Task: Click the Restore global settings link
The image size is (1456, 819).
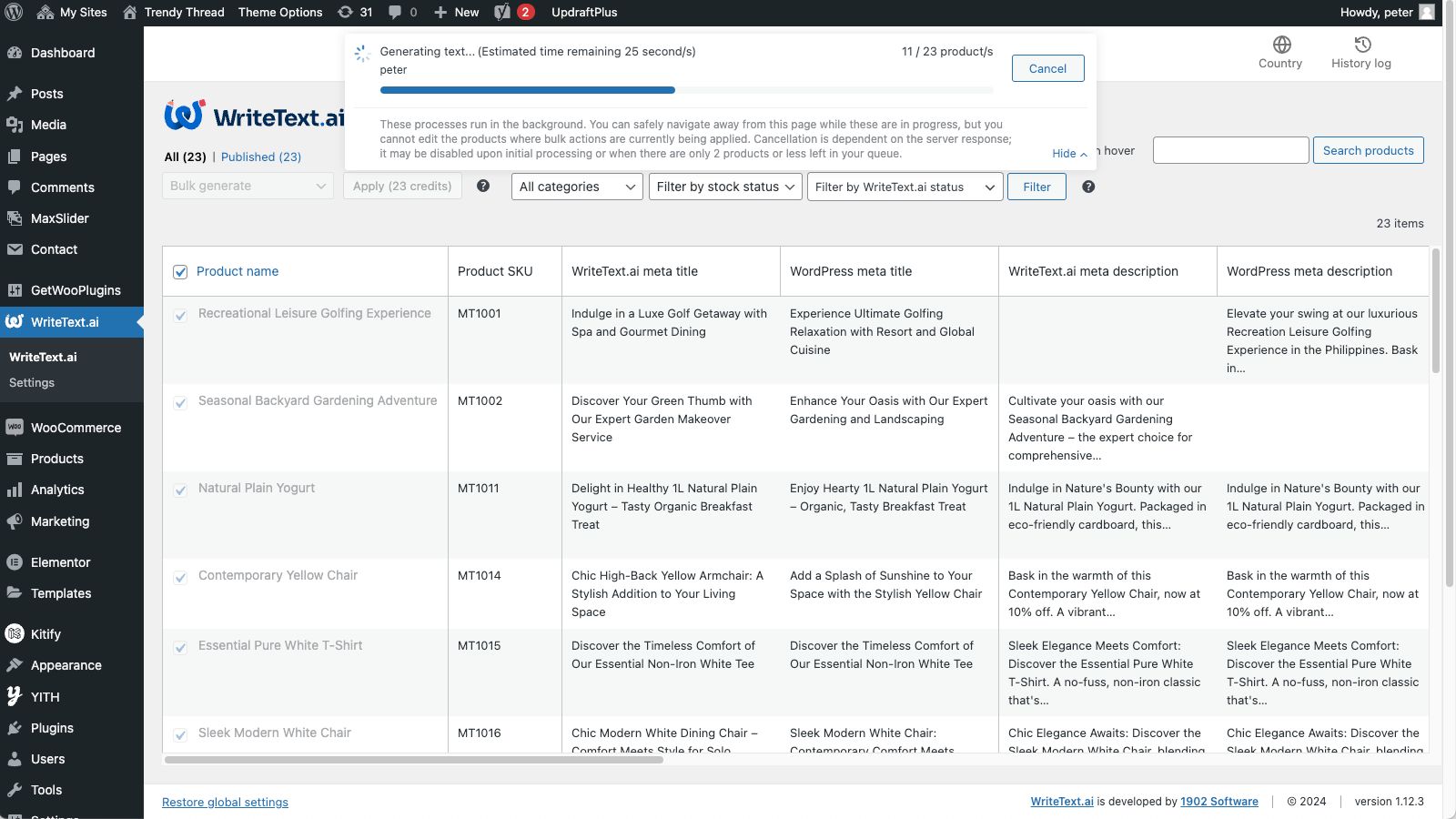Action: pos(225,802)
